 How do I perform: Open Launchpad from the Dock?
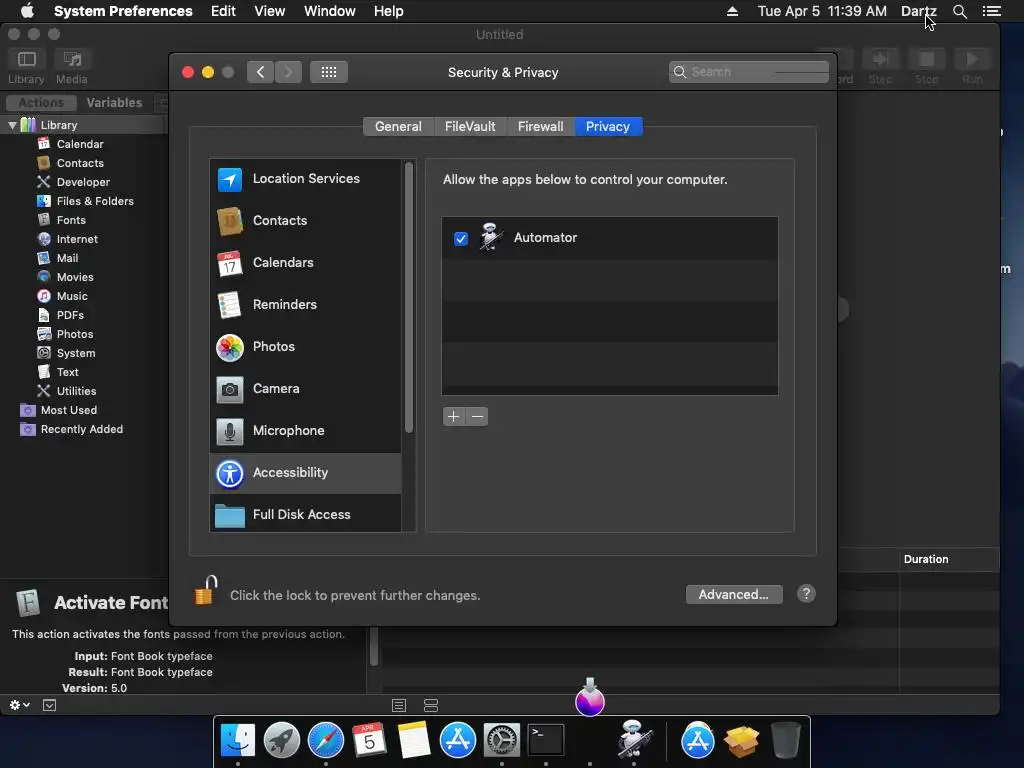point(281,741)
